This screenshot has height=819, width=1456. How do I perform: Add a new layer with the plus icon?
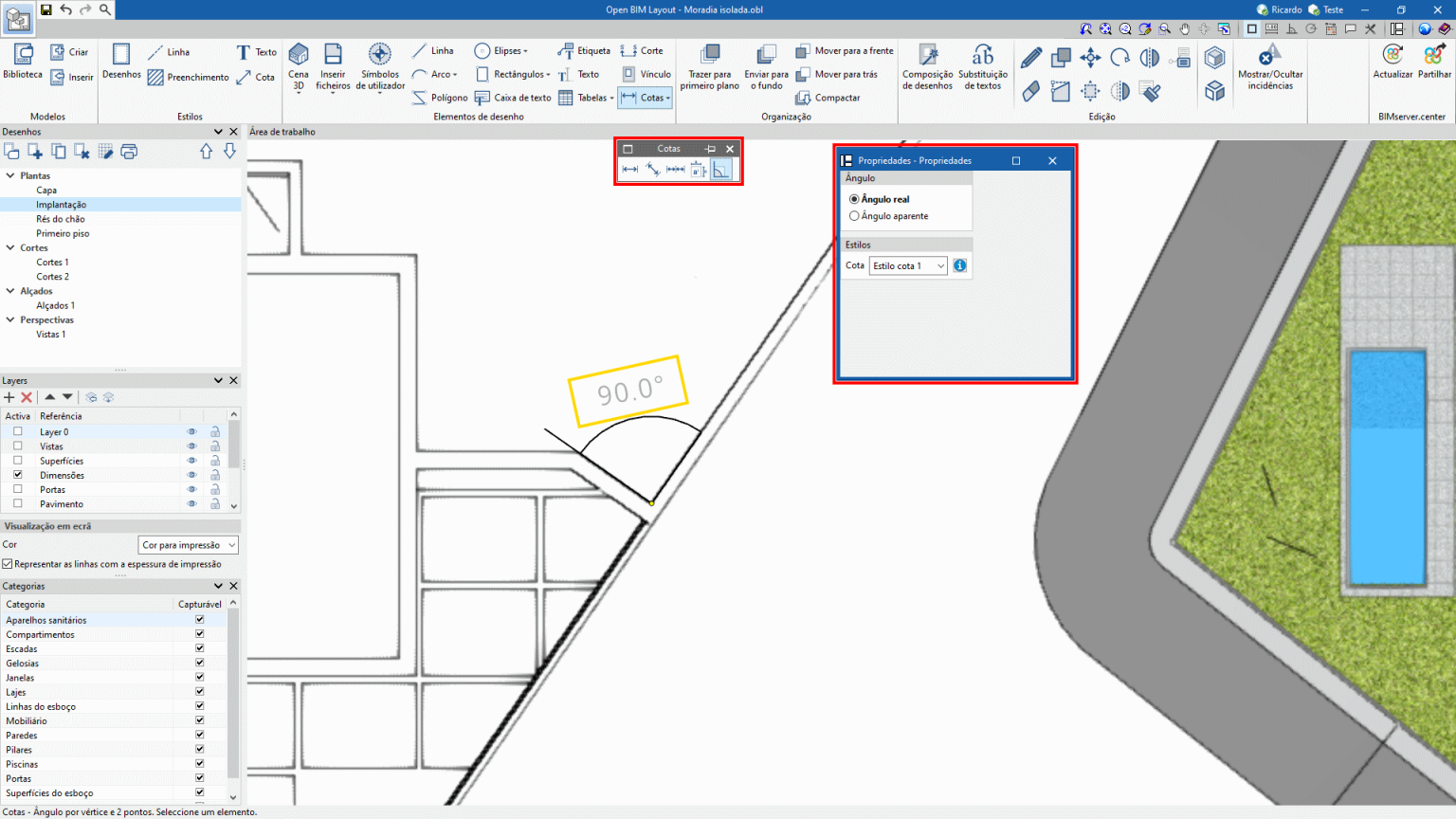click(8, 396)
